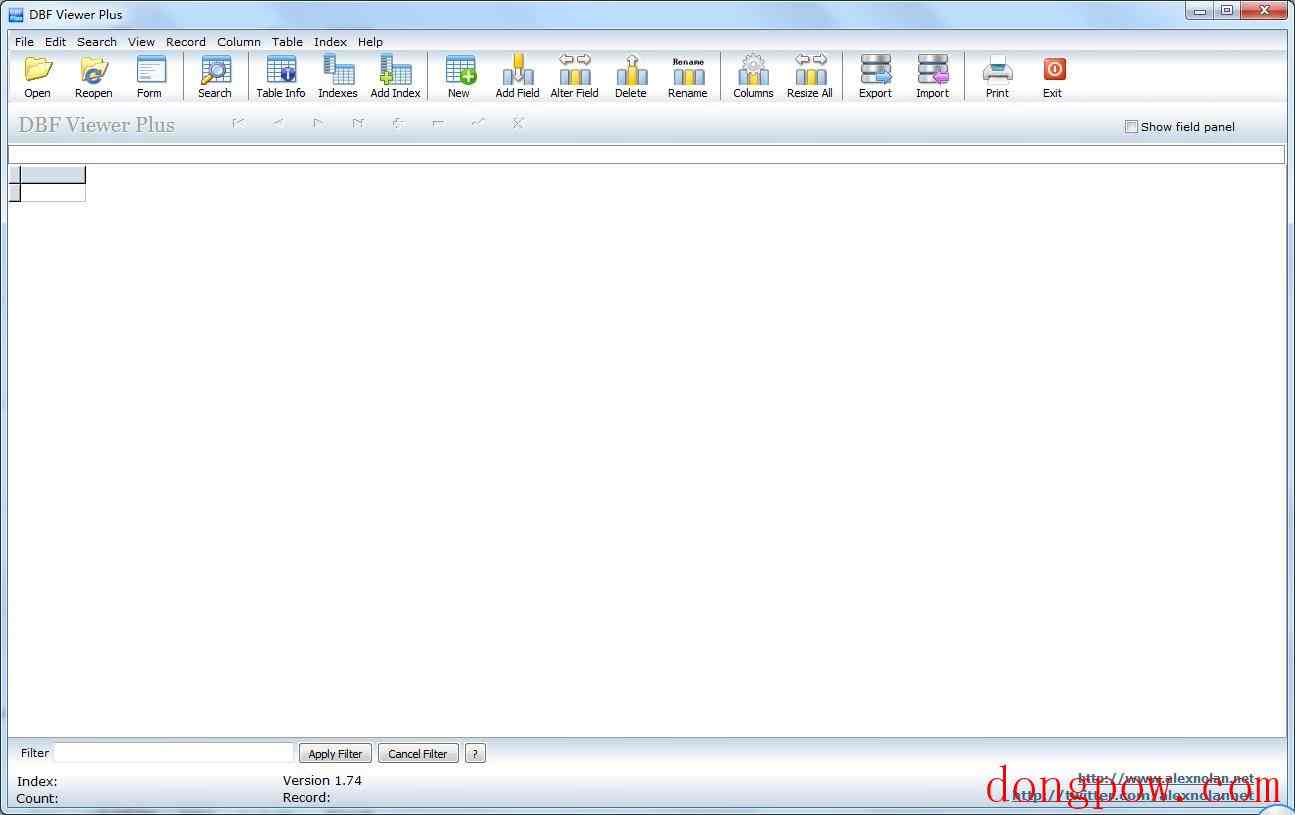
Task: Click the insert record navigator button
Action: [x=398, y=123]
